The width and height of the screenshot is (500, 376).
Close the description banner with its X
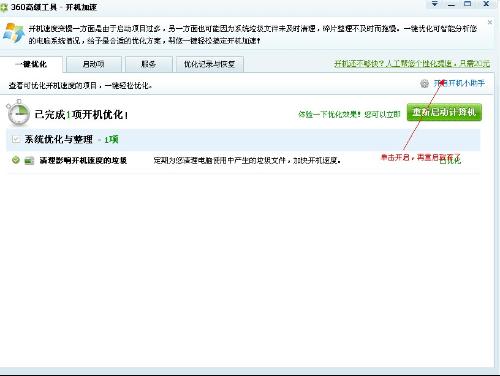point(490,22)
